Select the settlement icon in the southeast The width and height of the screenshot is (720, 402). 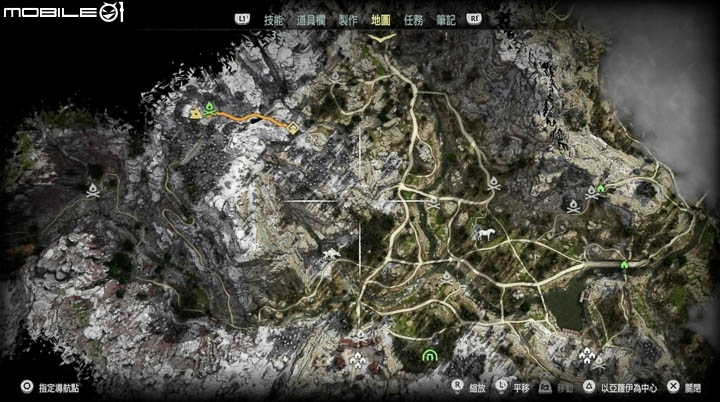[586, 355]
